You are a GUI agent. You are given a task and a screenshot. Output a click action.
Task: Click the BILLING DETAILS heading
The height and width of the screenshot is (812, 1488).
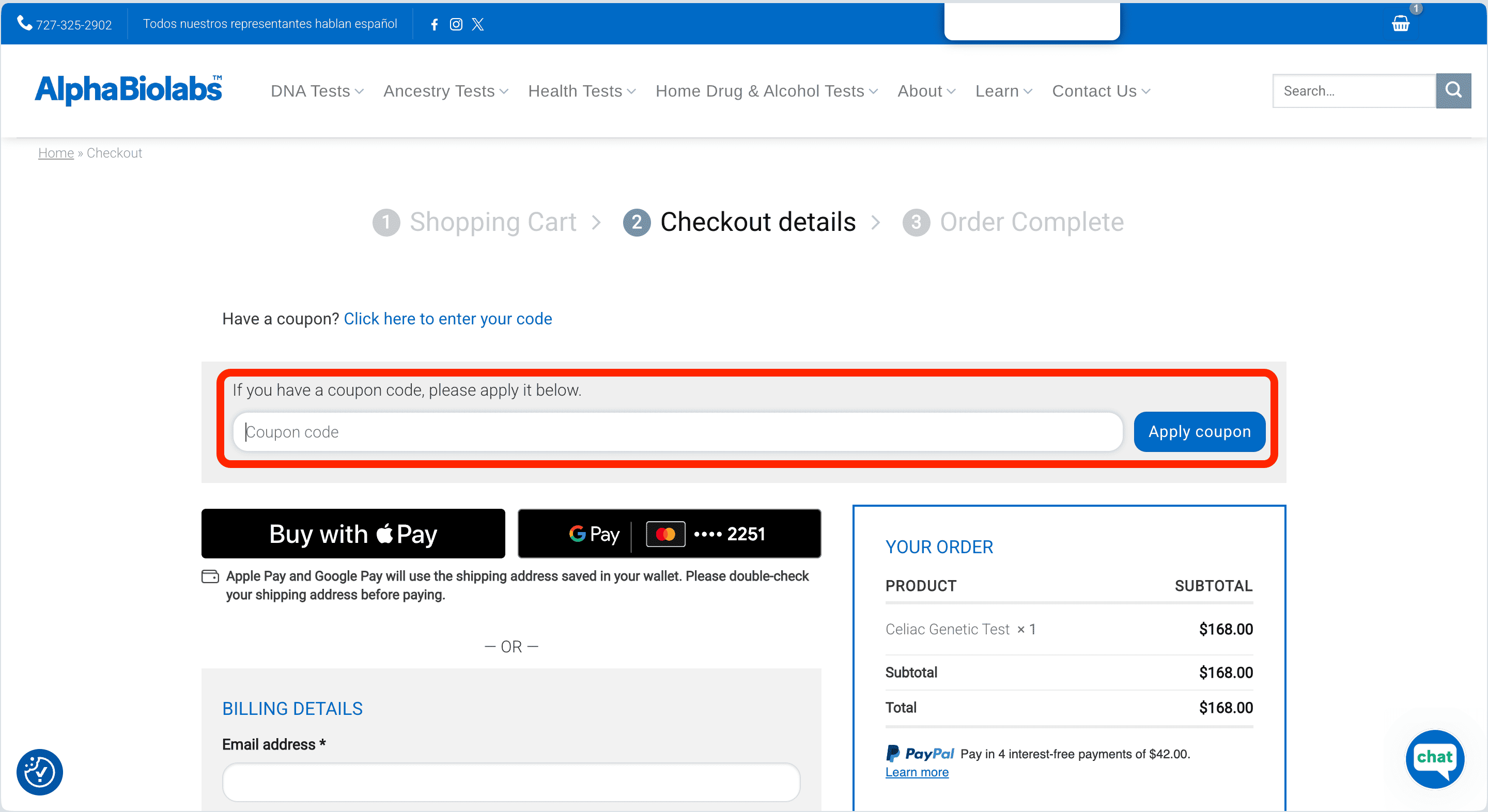(x=292, y=708)
